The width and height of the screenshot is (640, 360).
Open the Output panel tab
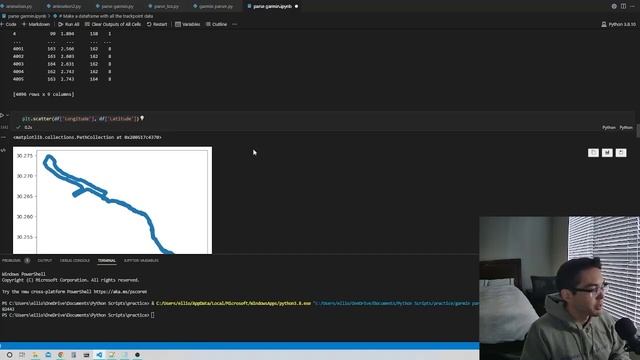[x=44, y=260]
